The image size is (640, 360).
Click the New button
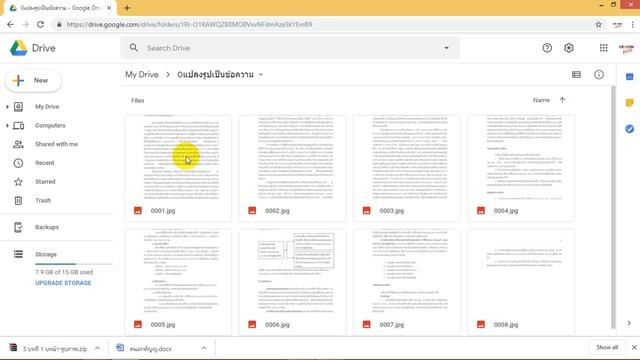pyautogui.click(x=33, y=80)
